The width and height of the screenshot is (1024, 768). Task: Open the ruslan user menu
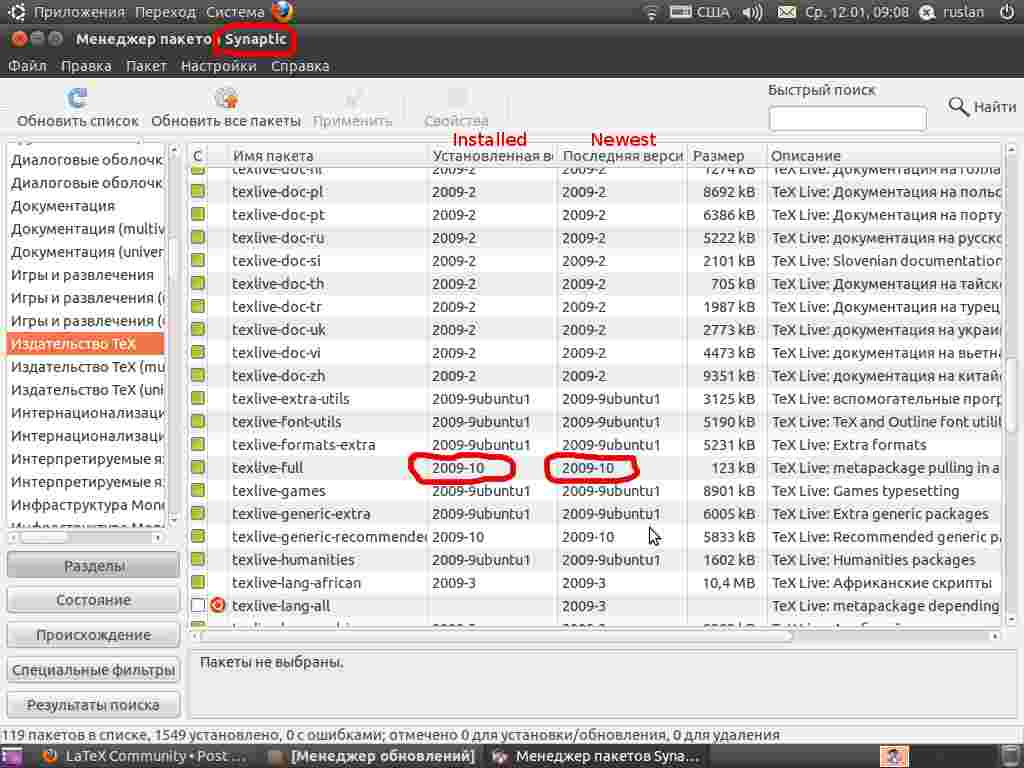click(952, 12)
